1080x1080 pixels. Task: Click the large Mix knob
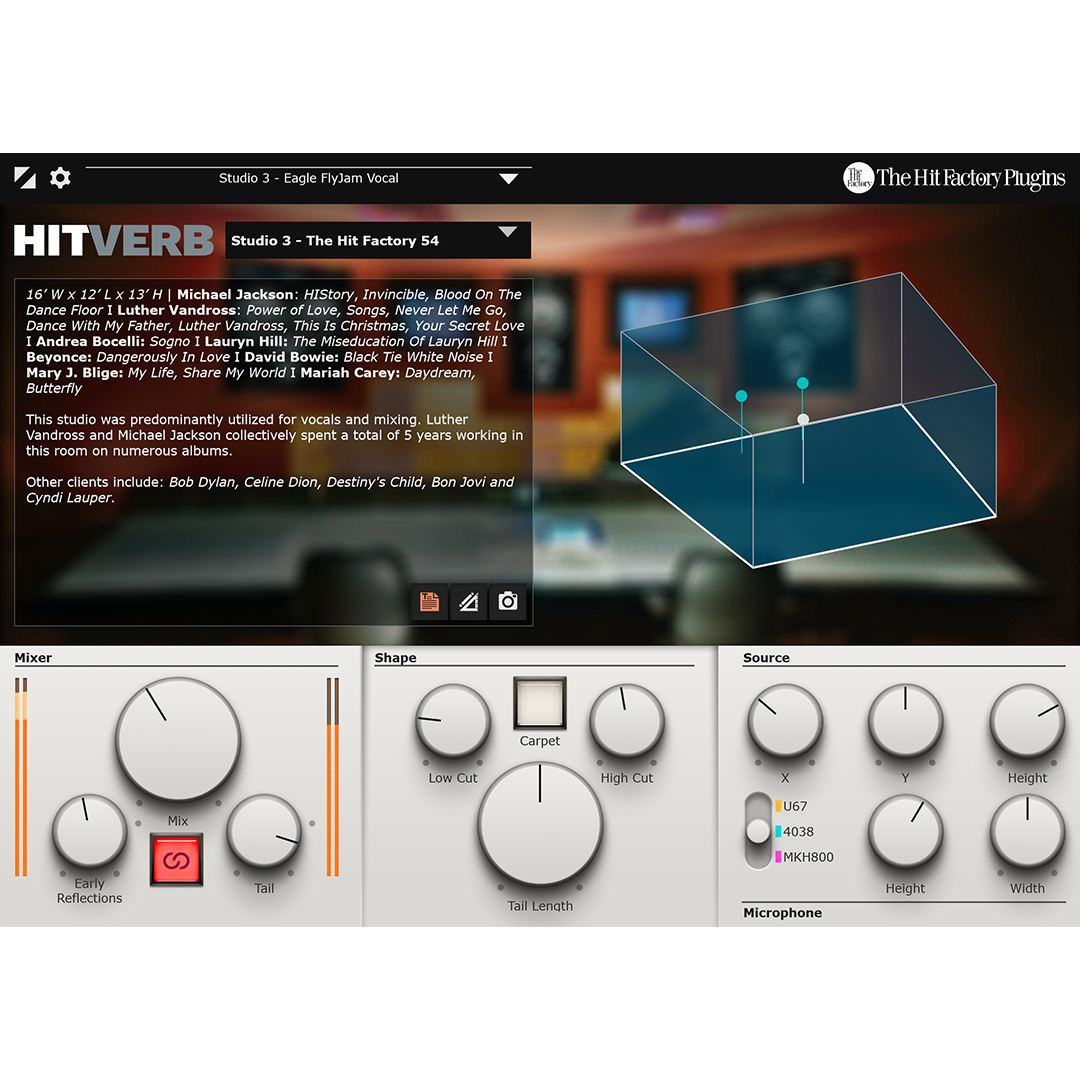click(178, 740)
